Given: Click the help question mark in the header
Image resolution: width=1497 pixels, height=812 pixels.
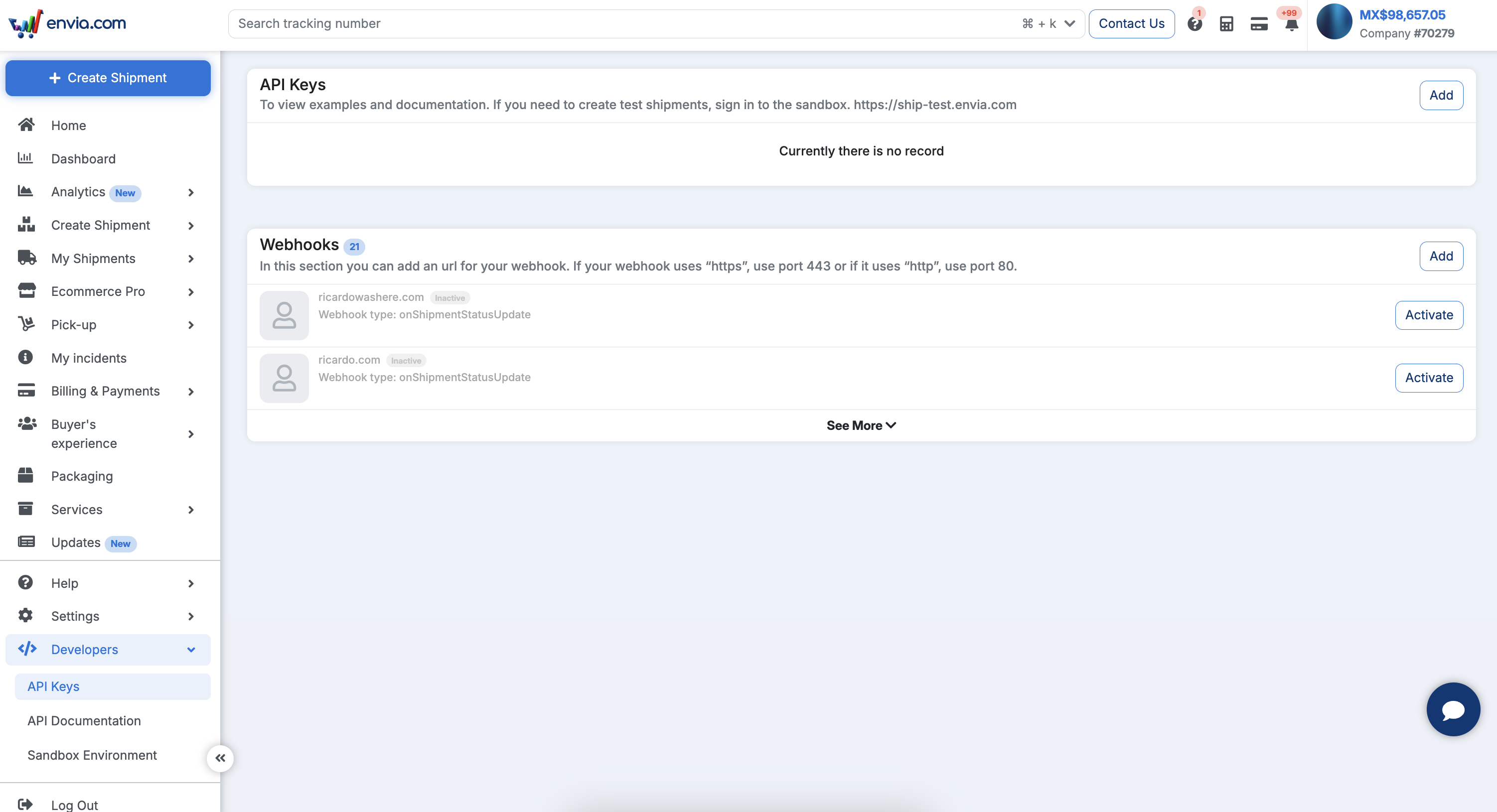Looking at the screenshot, I should tap(1194, 24).
